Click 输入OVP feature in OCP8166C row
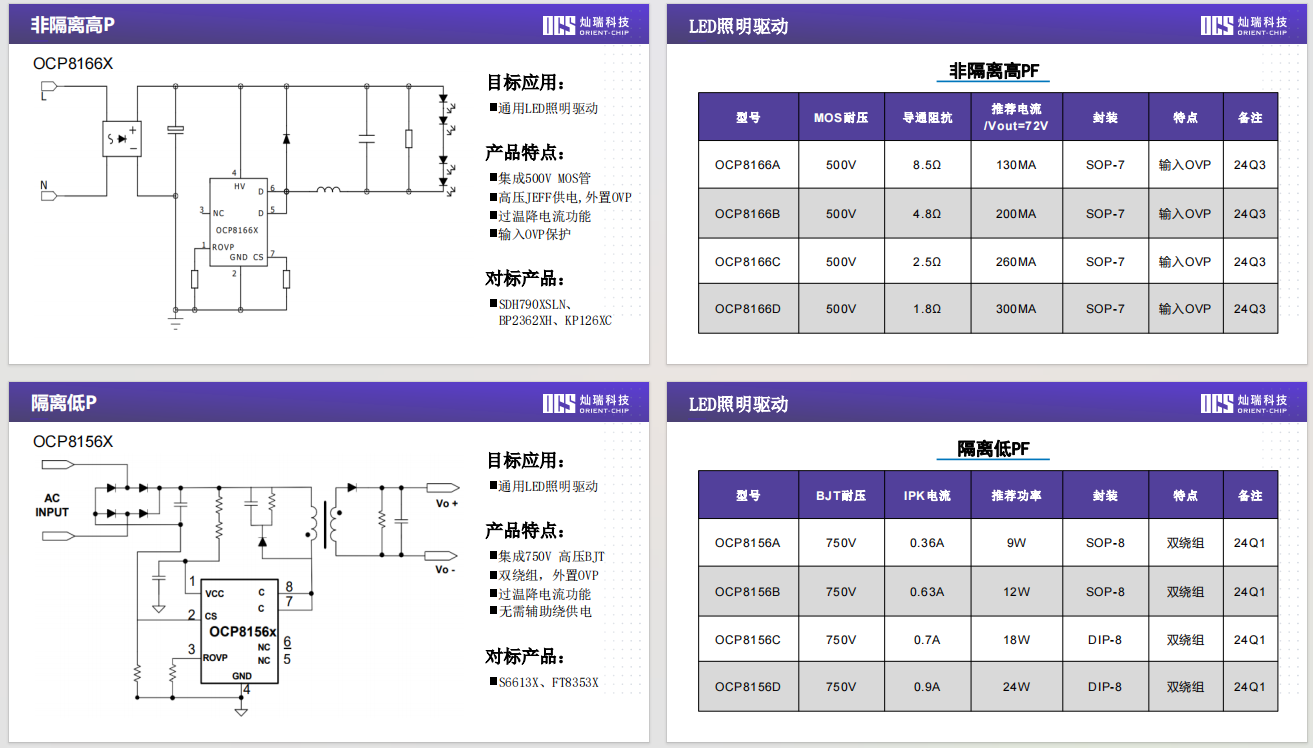This screenshot has width=1313, height=748. coord(1185,261)
